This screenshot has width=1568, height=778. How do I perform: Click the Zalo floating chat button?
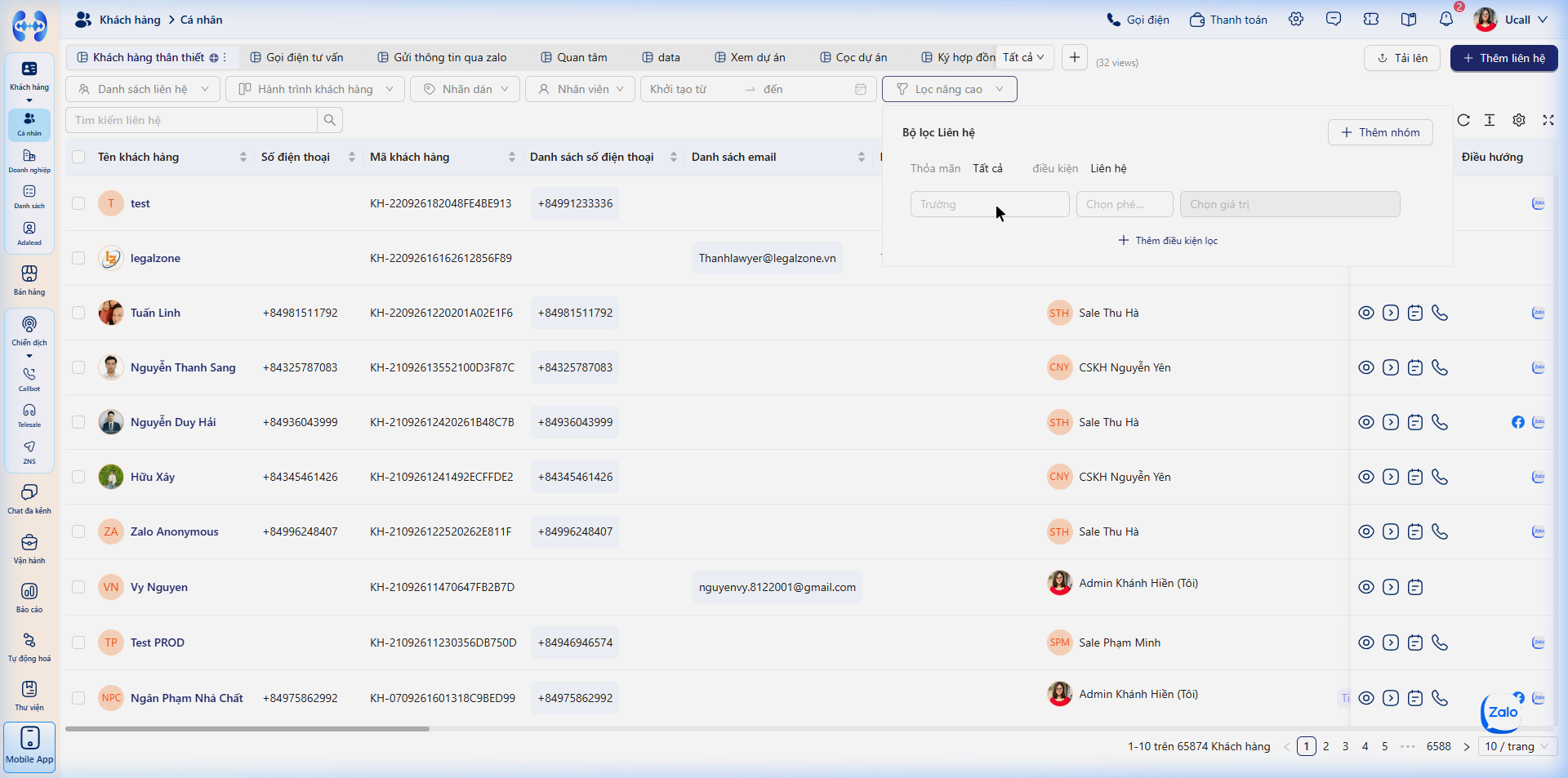[x=1502, y=712]
